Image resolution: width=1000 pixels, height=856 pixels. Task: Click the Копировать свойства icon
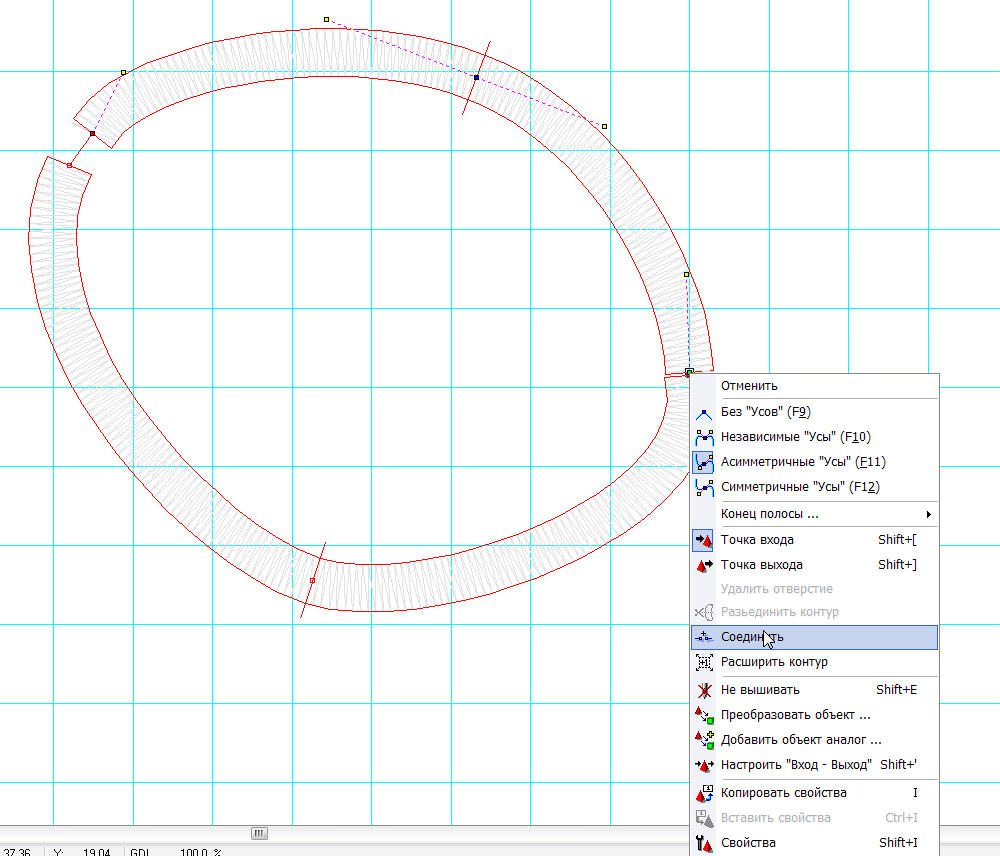coord(704,793)
